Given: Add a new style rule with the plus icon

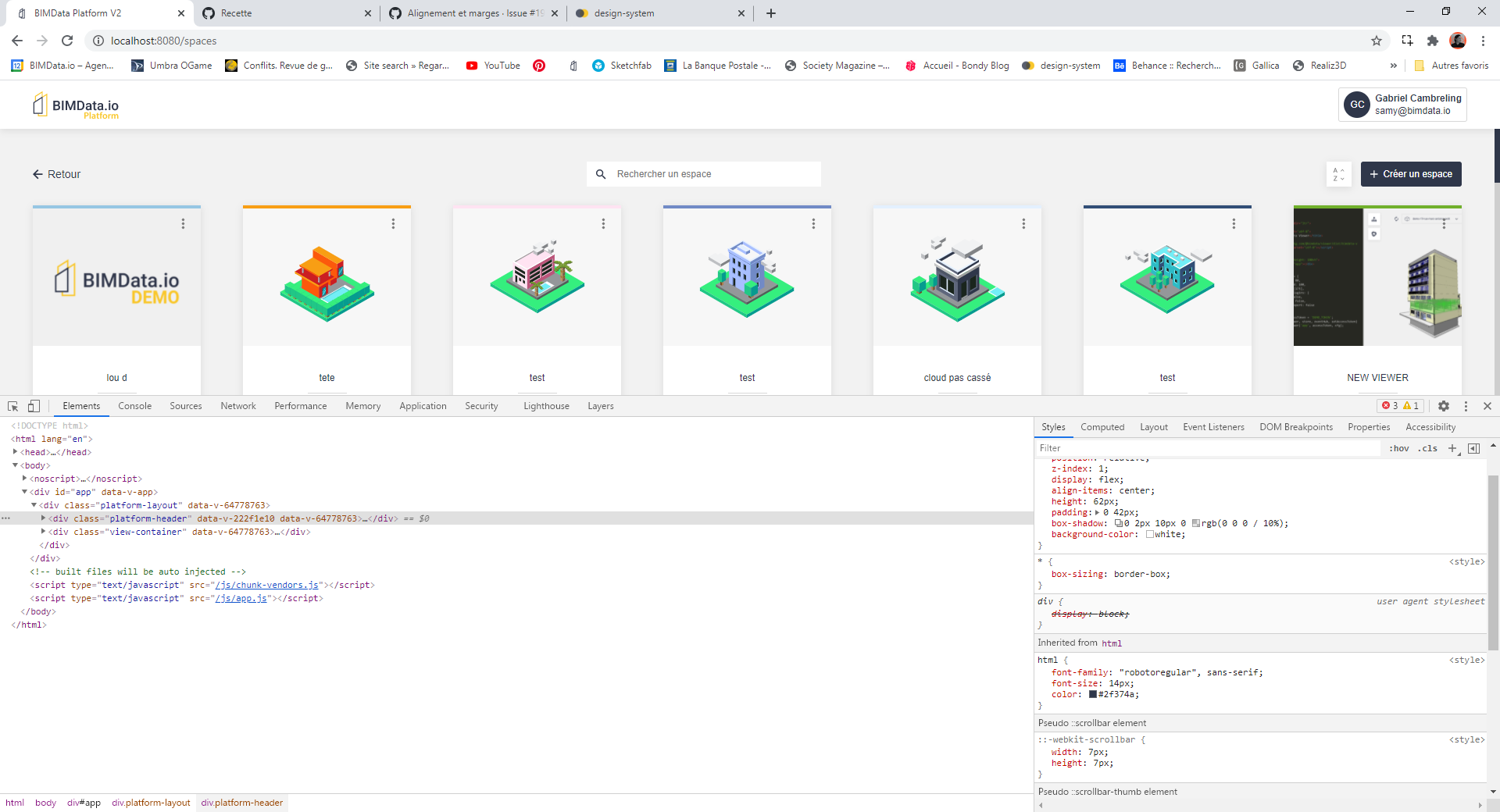Looking at the screenshot, I should click(x=1453, y=448).
